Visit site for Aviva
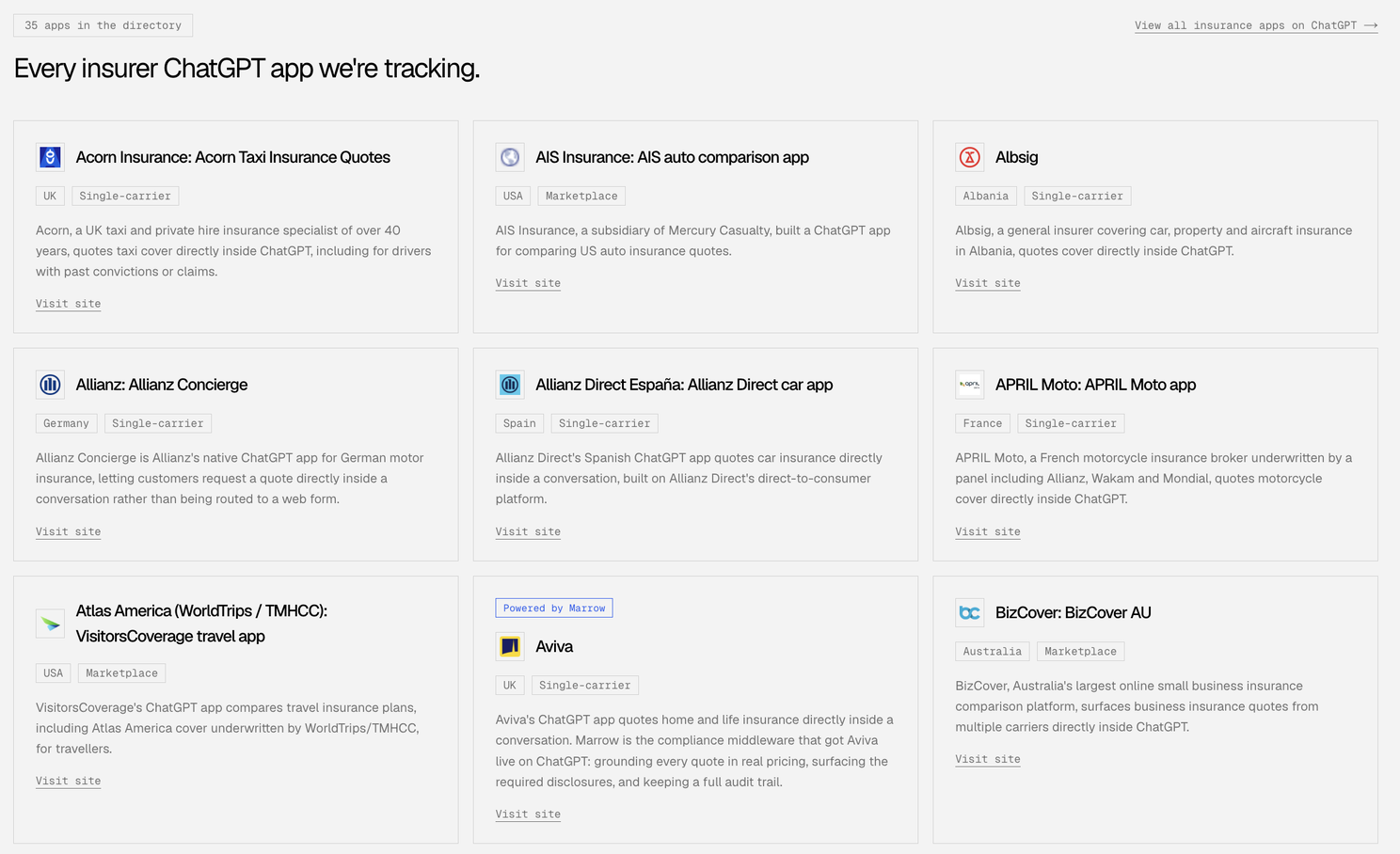Image resolution: width=1400 pixels, height=854 pixels. point(528,814)
